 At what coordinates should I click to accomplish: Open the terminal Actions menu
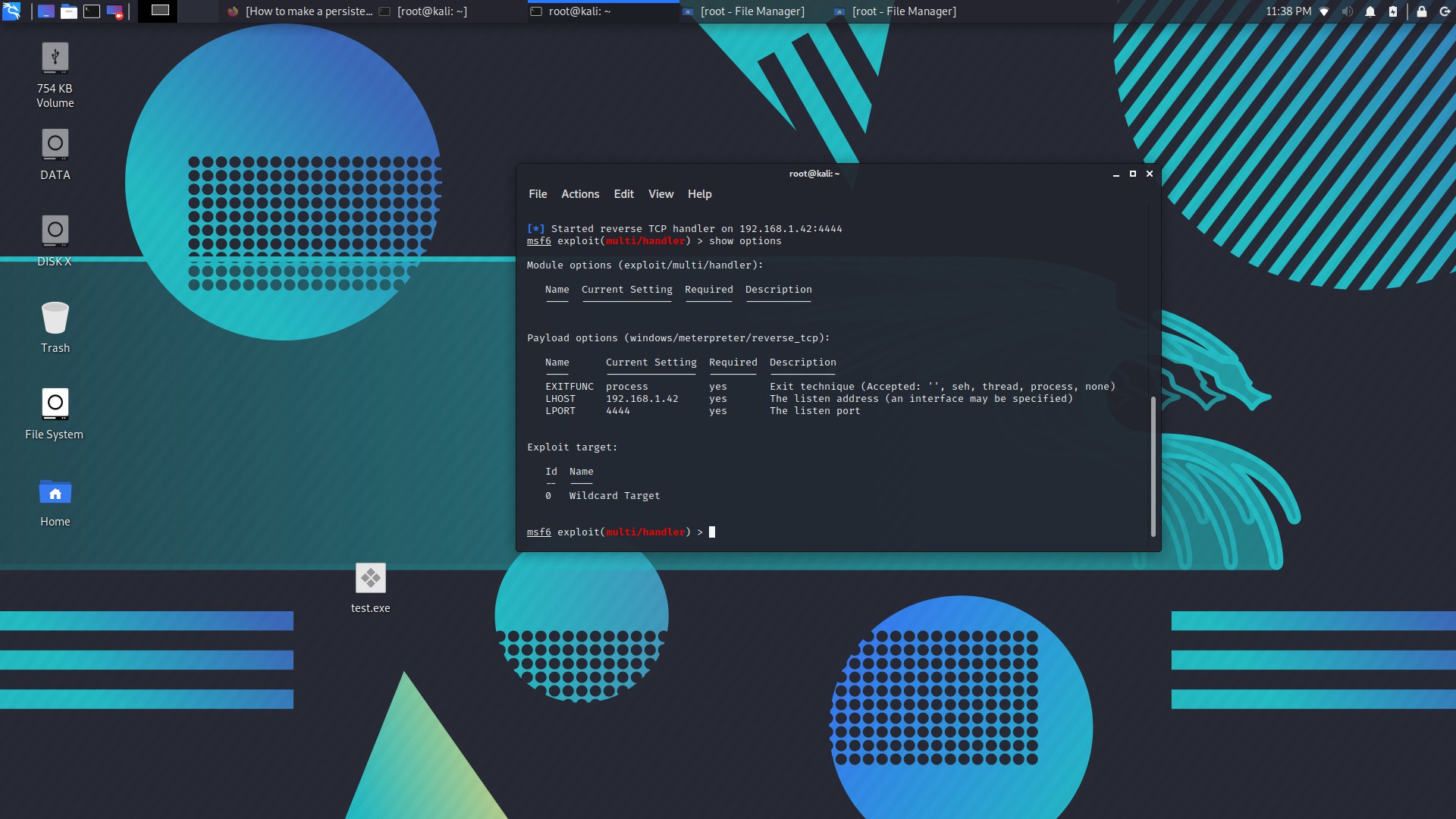(580, 194)
